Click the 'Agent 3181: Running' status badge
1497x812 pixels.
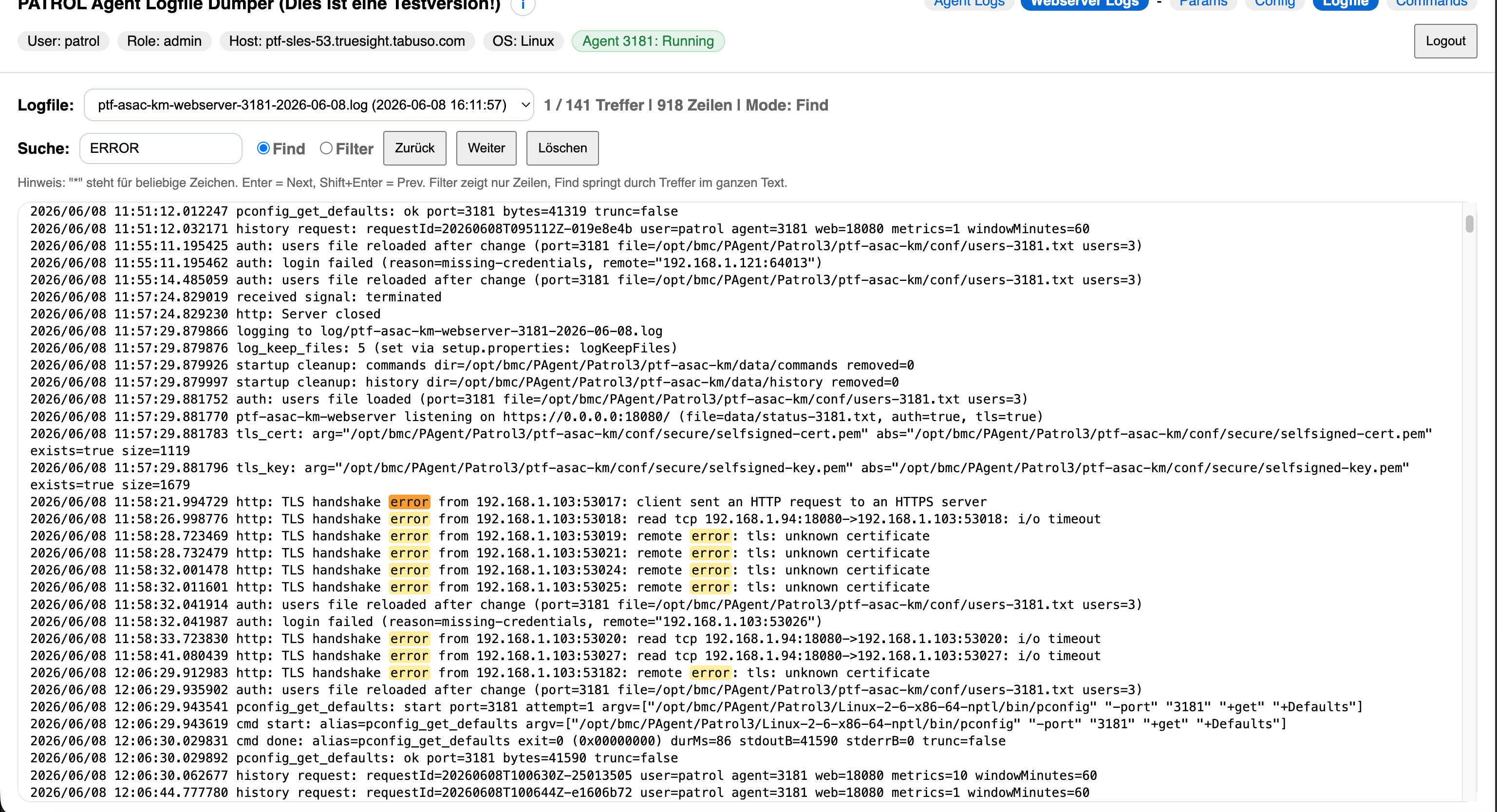[648, 41]
